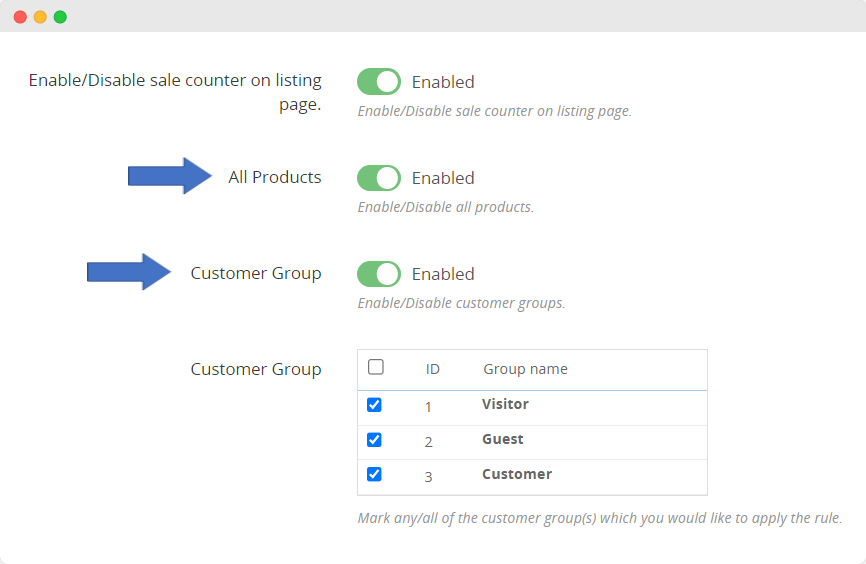Toggle the sale counter on listing page switch

pos(379,82)
